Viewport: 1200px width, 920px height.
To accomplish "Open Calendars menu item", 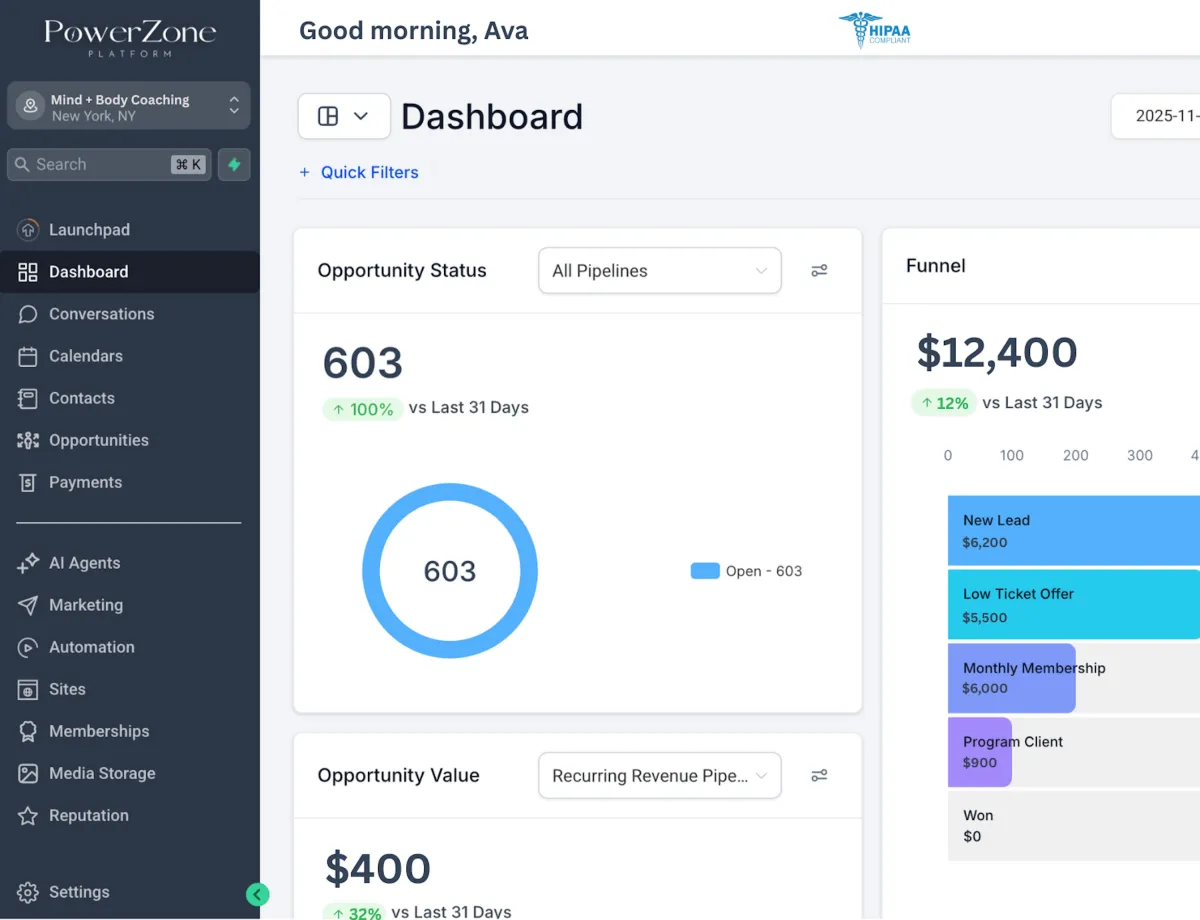I will 130,356.
